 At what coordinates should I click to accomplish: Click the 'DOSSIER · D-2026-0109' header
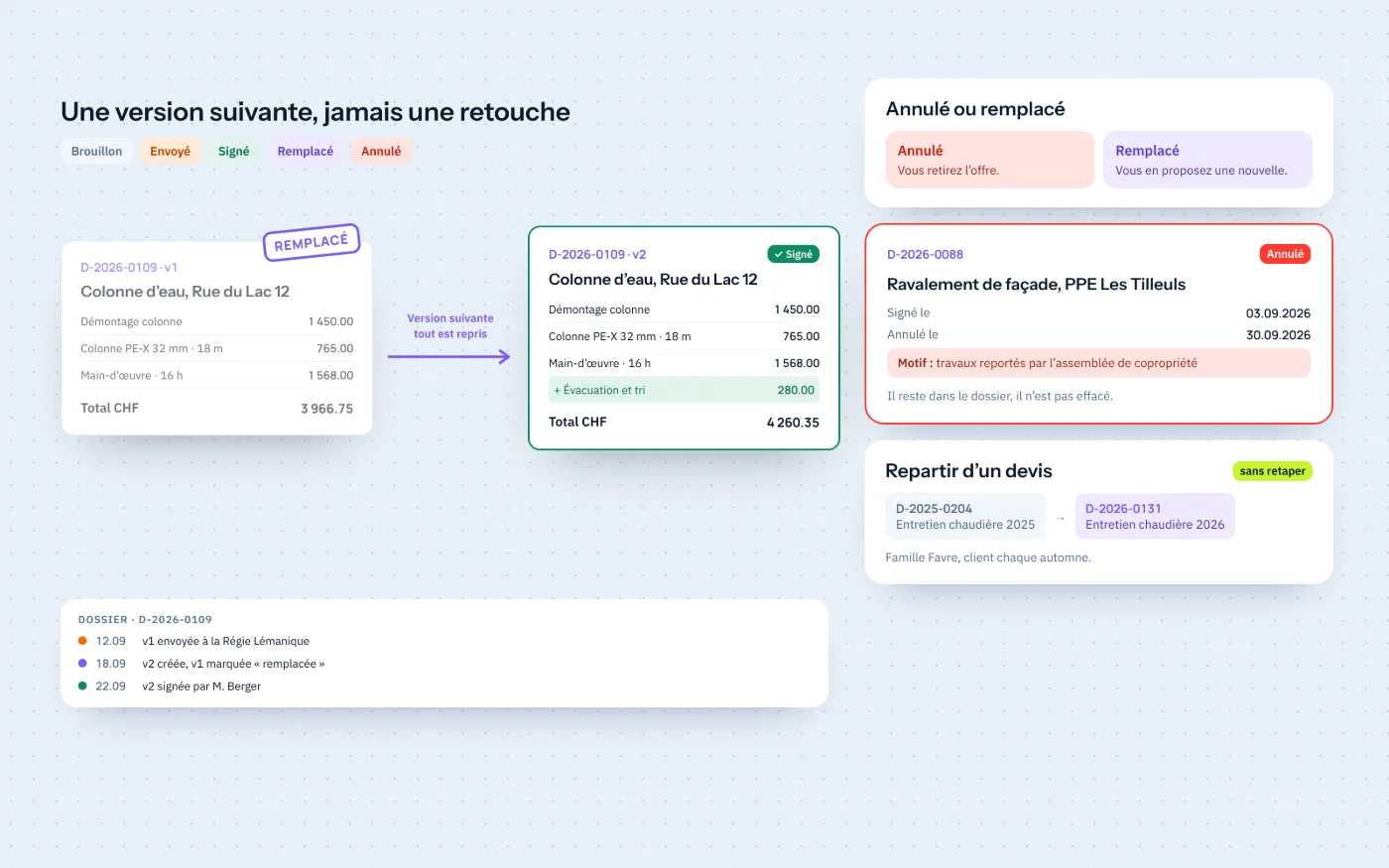pyautogui.click(x=145, y=620)
